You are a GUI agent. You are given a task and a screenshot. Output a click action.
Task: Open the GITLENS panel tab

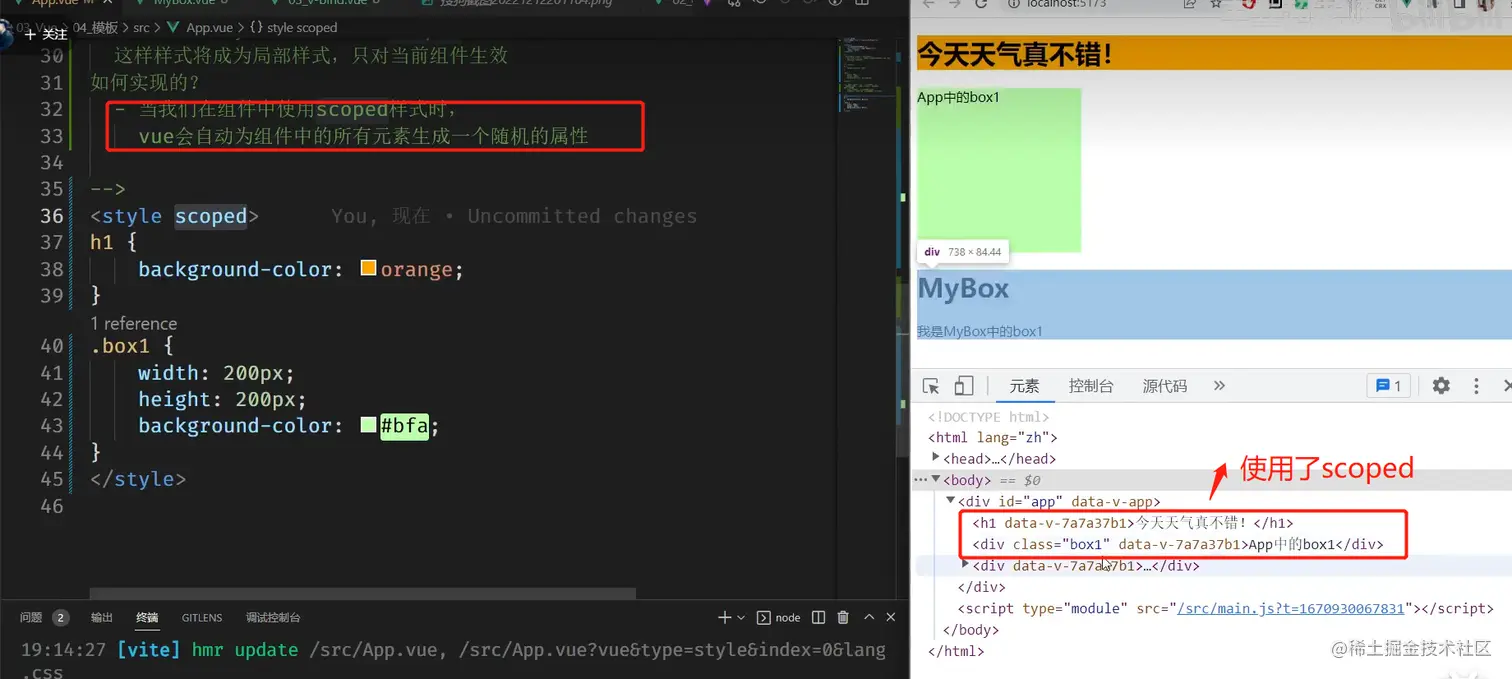(x=202, y=617)
